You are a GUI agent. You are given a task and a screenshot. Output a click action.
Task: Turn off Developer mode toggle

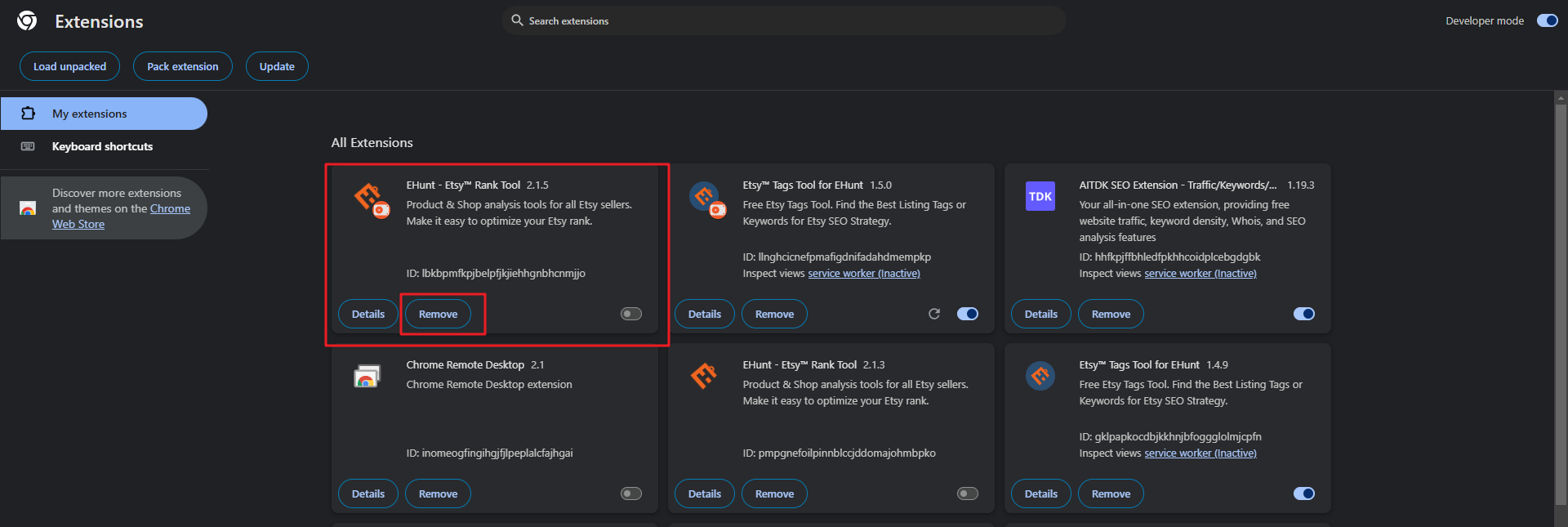[x=1547, y=21]
